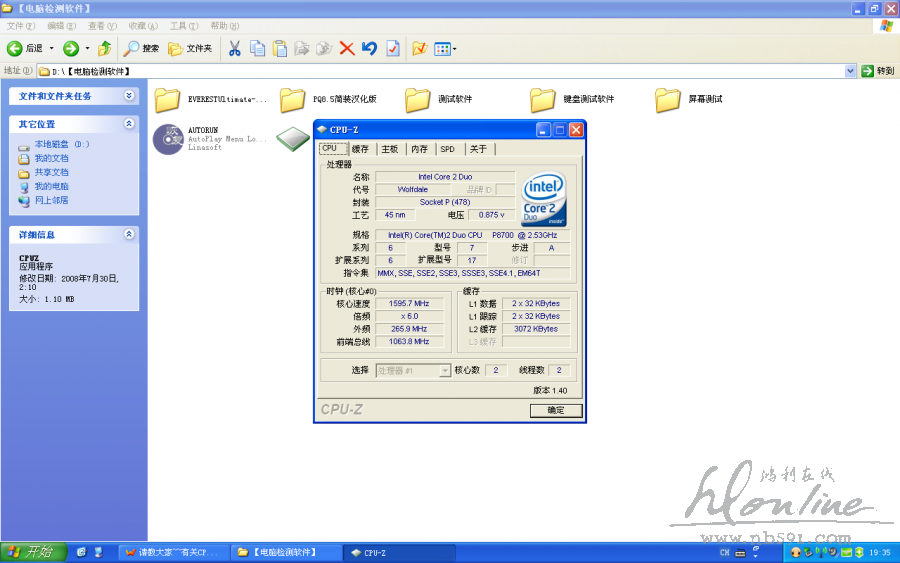
Task: Click the Cut scissors icon in toolbar
Action: coord(234,48)
